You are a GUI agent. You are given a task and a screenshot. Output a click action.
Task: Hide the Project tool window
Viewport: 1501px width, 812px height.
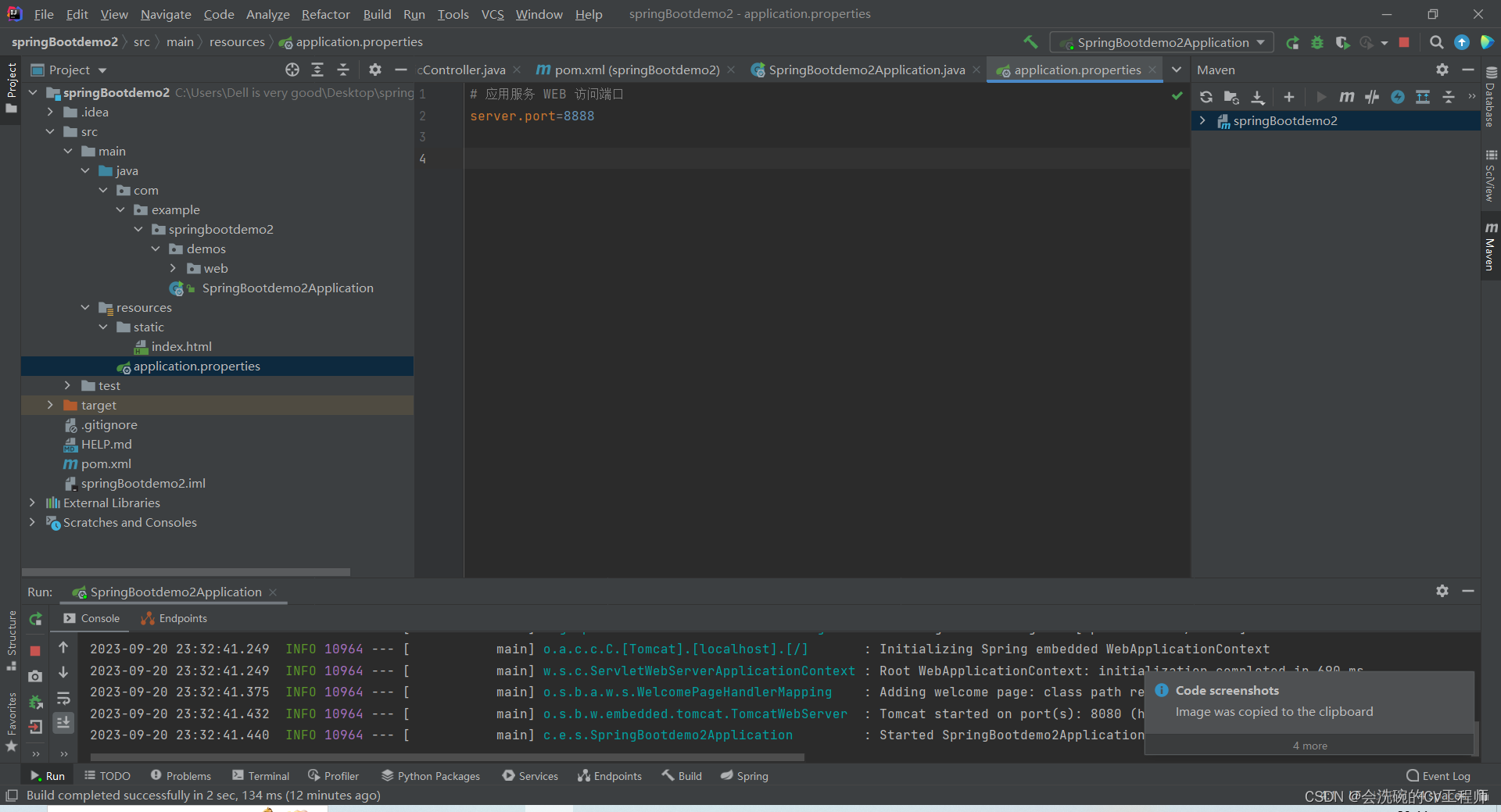pos(401,70)
